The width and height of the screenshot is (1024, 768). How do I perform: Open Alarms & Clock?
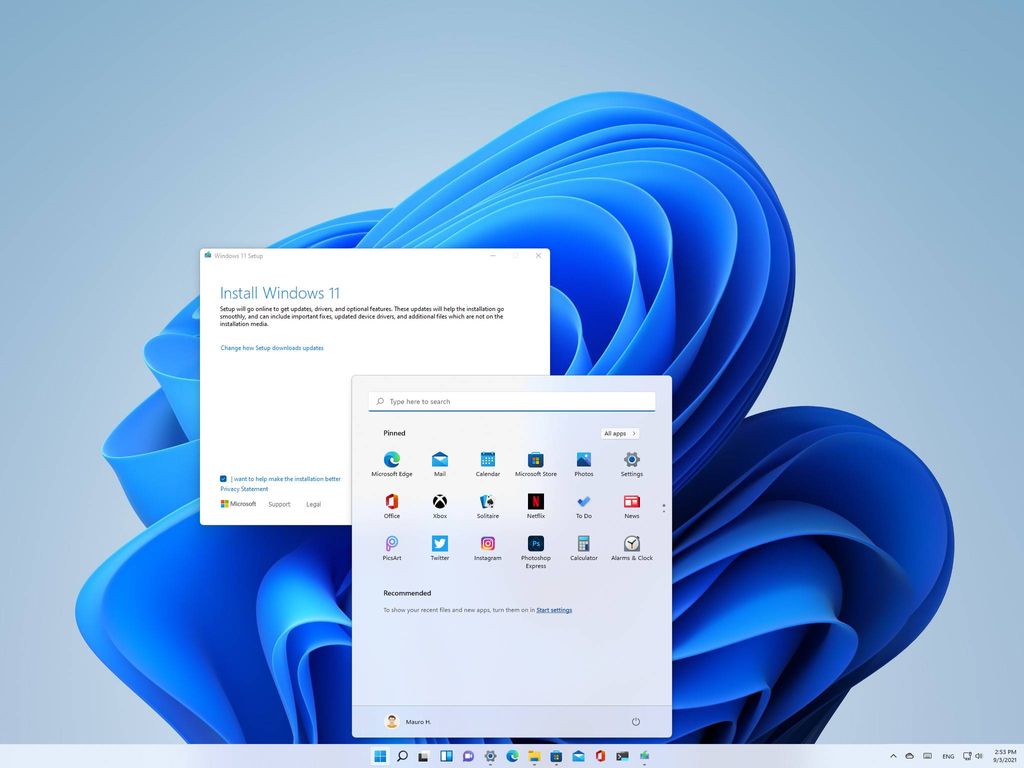(x=631, y=543)
